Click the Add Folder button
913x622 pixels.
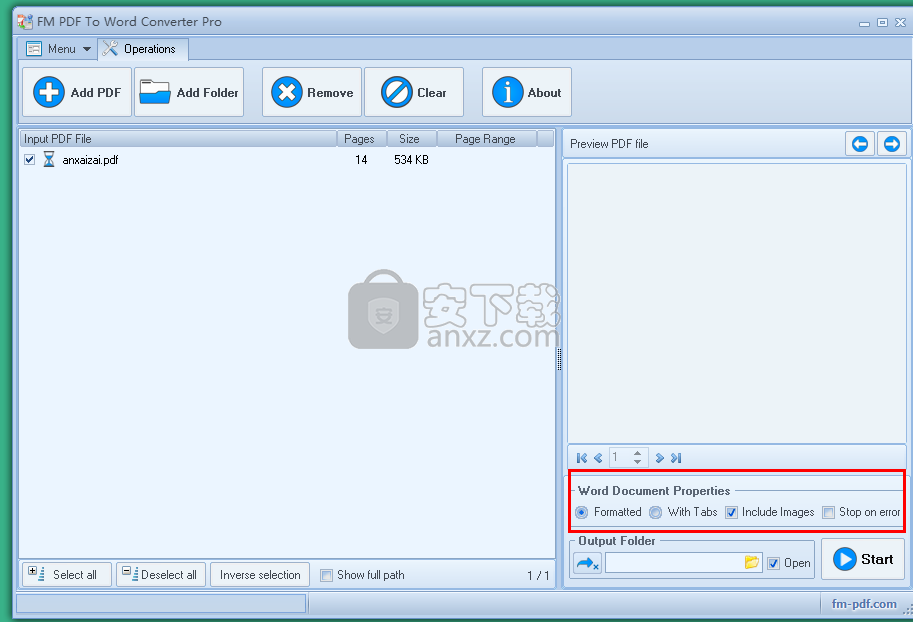189,92
